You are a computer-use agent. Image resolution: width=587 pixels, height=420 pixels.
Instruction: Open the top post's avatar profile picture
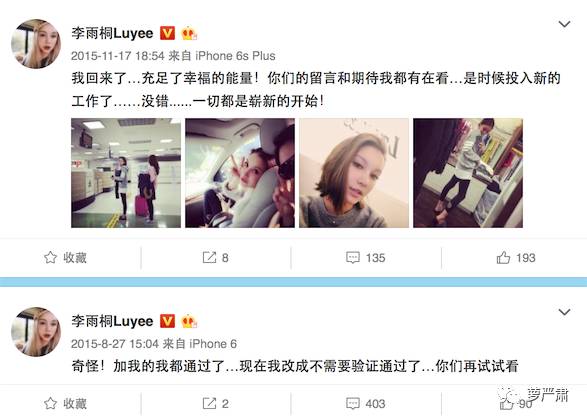pos(36,44)
